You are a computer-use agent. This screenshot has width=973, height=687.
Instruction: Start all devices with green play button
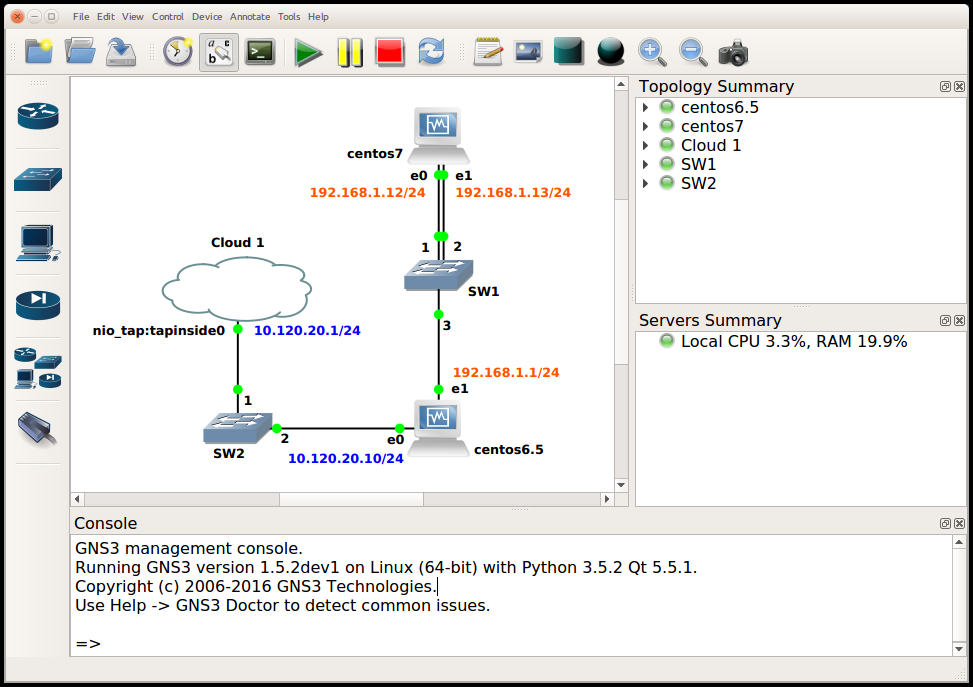coord(308,53)
